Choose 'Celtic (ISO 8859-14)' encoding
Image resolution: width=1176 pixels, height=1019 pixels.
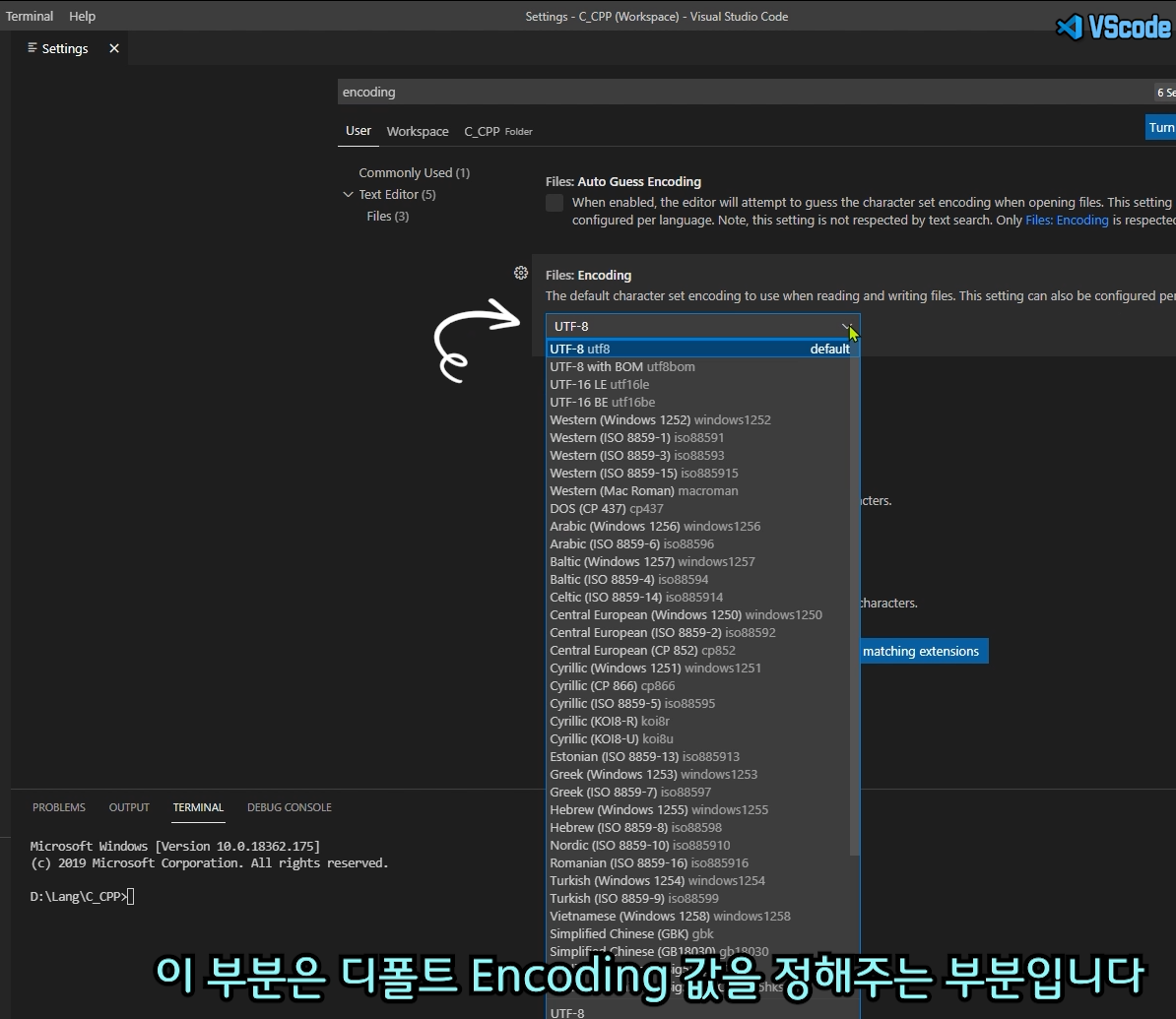[699, 598]
